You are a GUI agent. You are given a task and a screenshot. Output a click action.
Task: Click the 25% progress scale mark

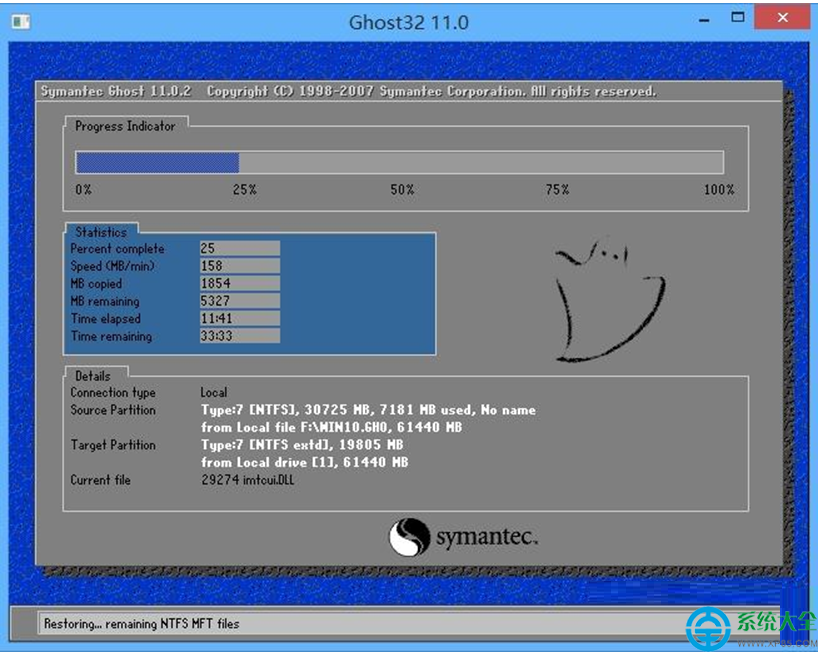(244, 189)
